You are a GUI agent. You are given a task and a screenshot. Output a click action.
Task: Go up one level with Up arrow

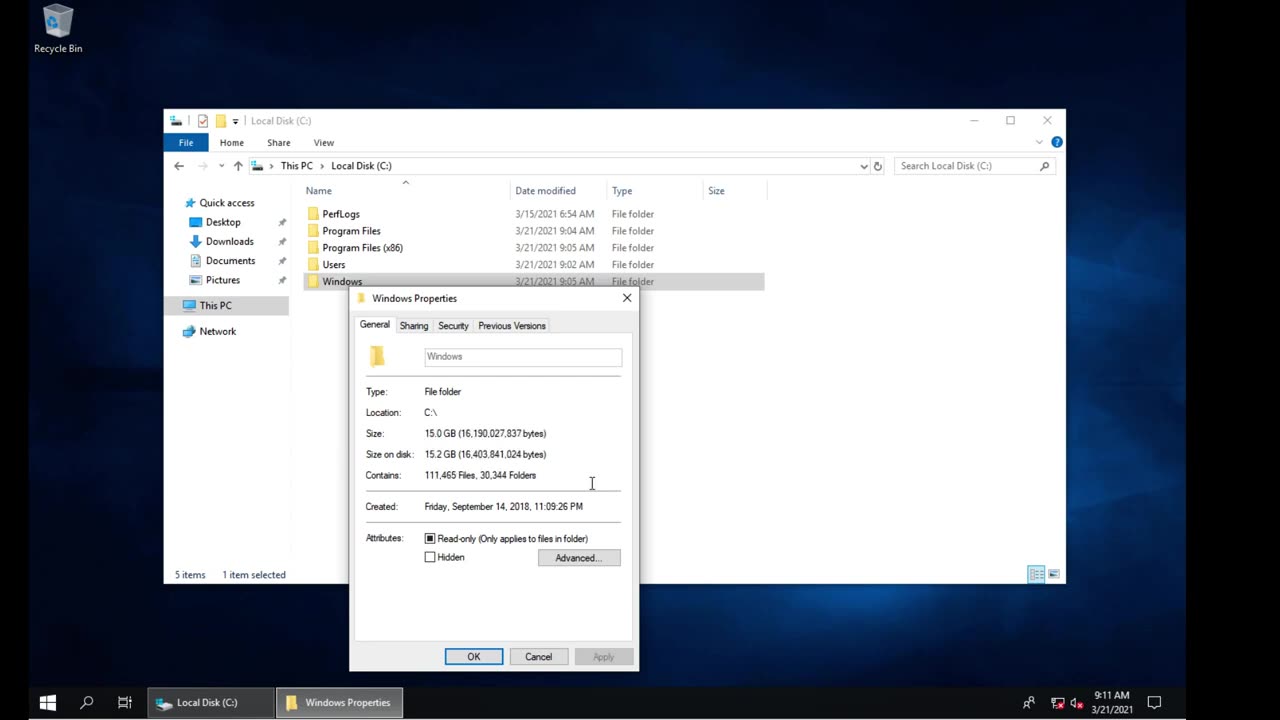point(238,166)
